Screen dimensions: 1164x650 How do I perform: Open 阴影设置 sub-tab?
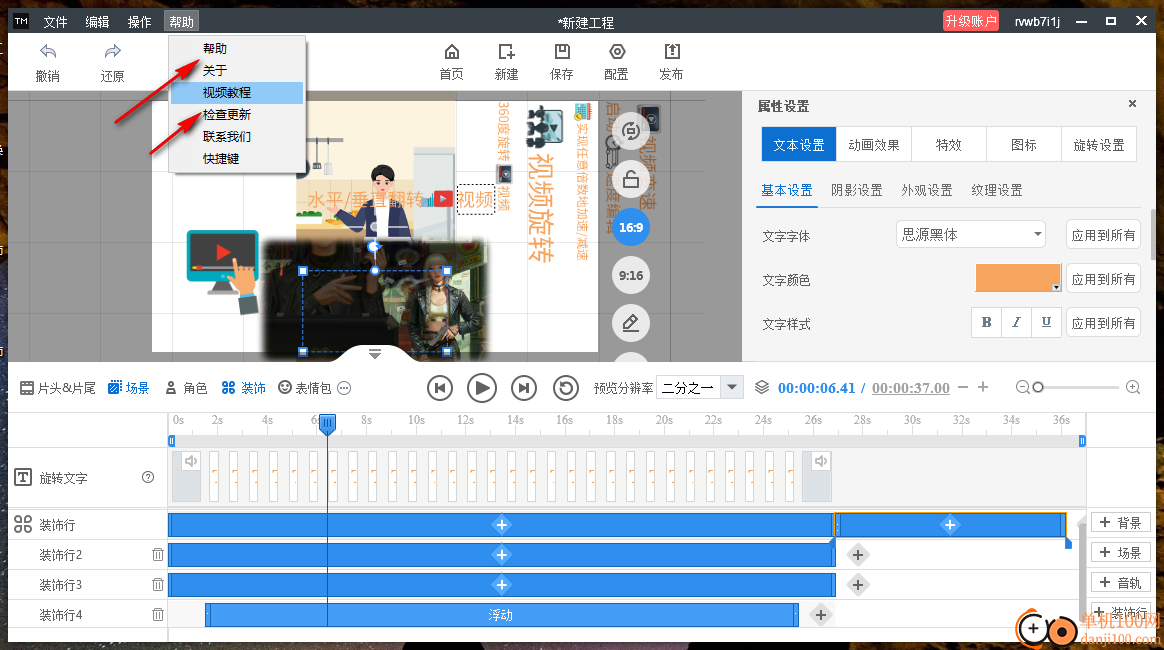[x=857, y=191]
